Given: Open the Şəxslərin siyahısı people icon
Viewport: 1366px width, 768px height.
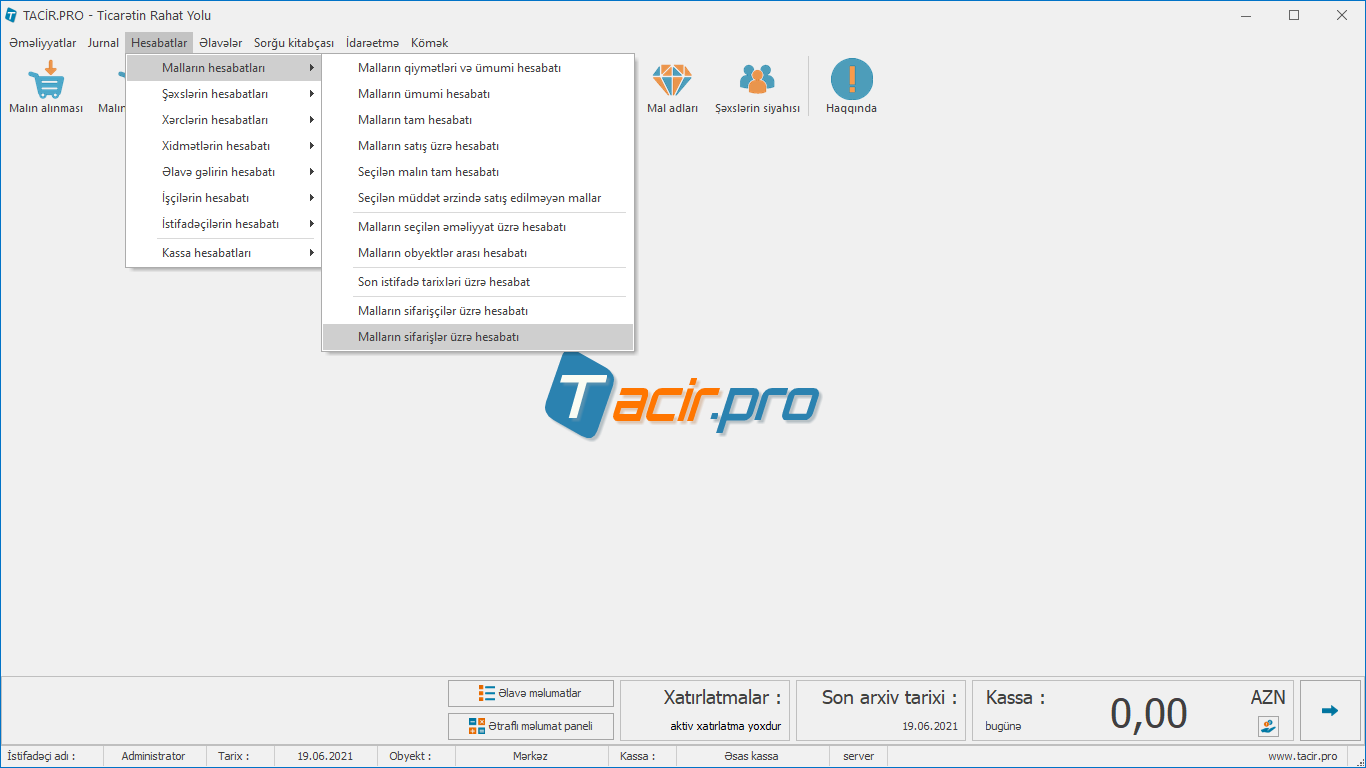Looking at the screenshot, I should (x=757, y=80).
